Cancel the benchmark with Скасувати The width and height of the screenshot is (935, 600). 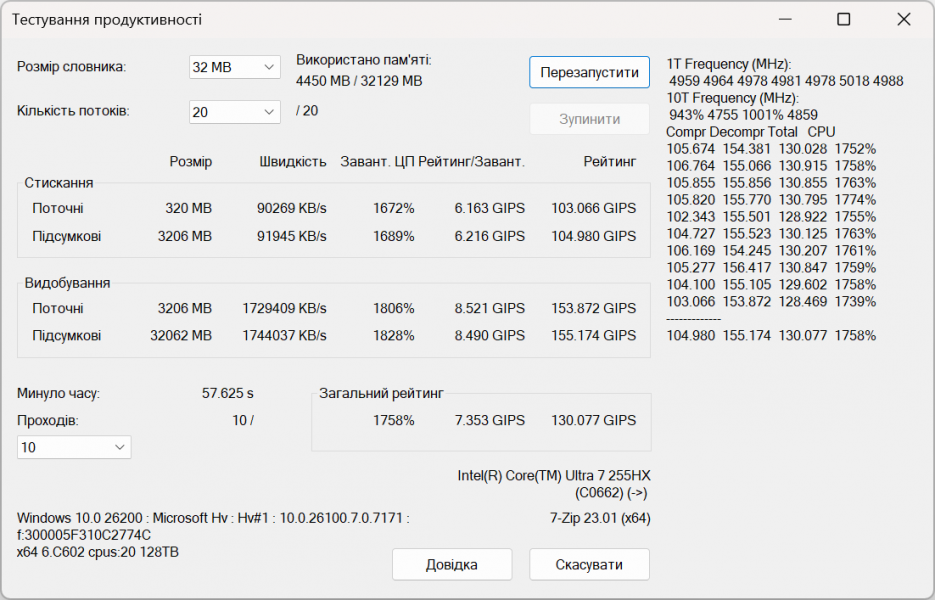pos(589,564)
